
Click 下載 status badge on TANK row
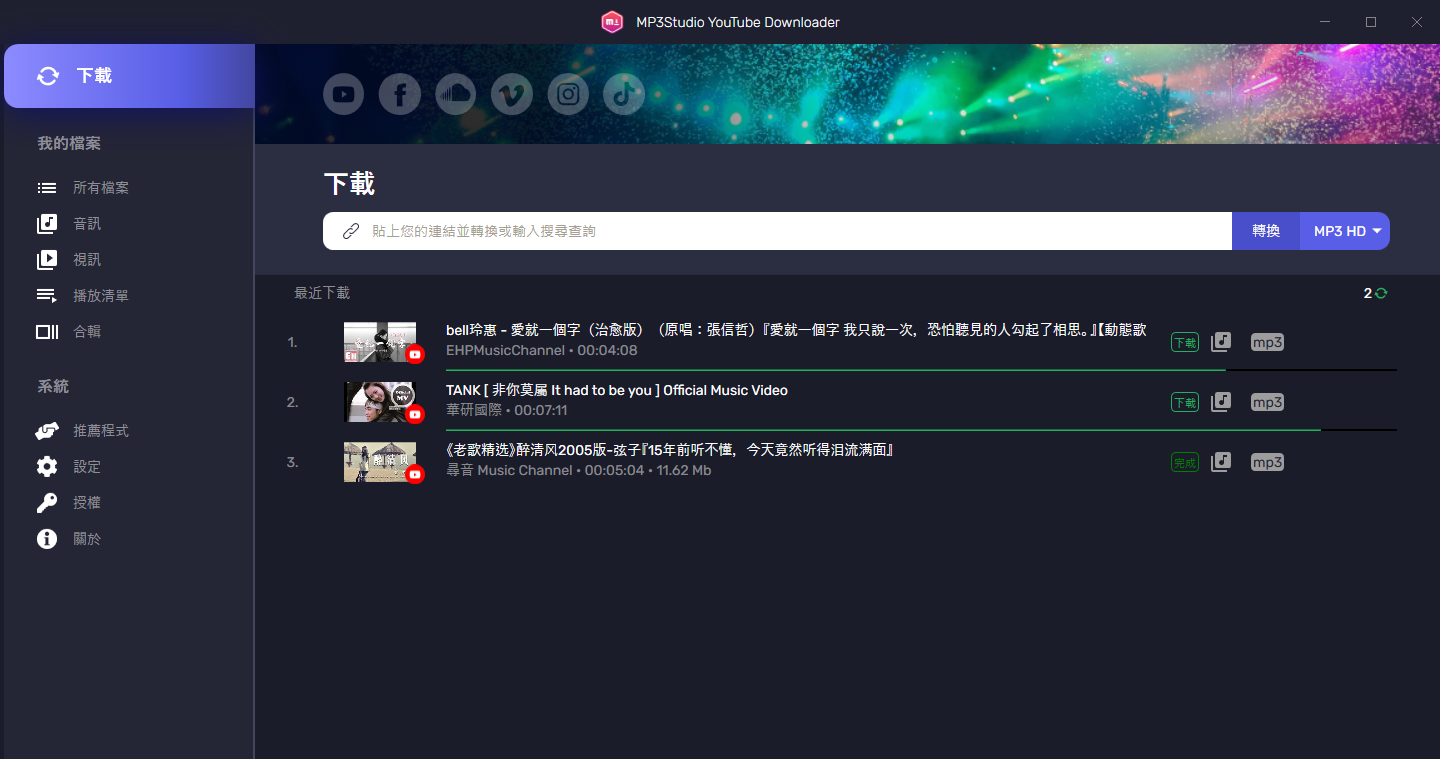(1185, 402)
